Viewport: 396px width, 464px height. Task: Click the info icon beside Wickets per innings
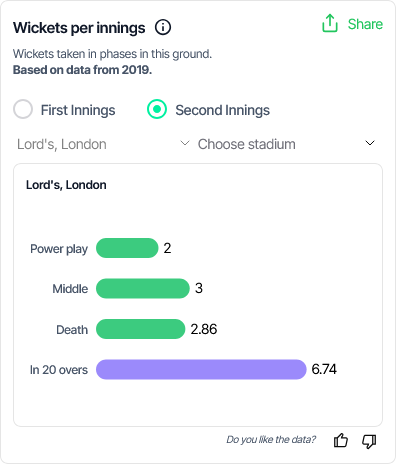tap(163, 27)
